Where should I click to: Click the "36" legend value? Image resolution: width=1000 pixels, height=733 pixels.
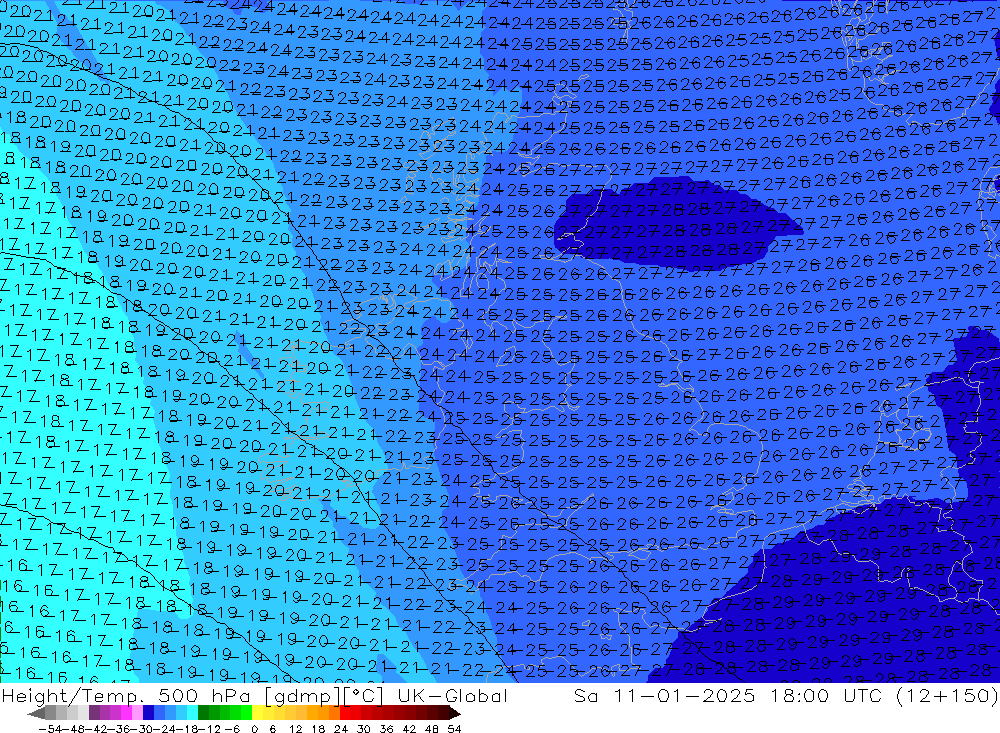pyautogui.click(x=386, y=729)
